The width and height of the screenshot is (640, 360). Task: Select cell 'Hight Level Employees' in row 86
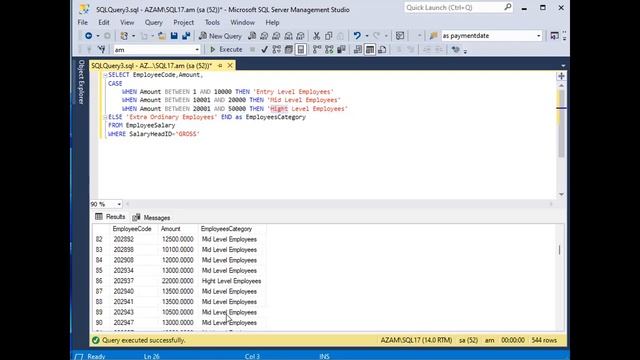231,281
